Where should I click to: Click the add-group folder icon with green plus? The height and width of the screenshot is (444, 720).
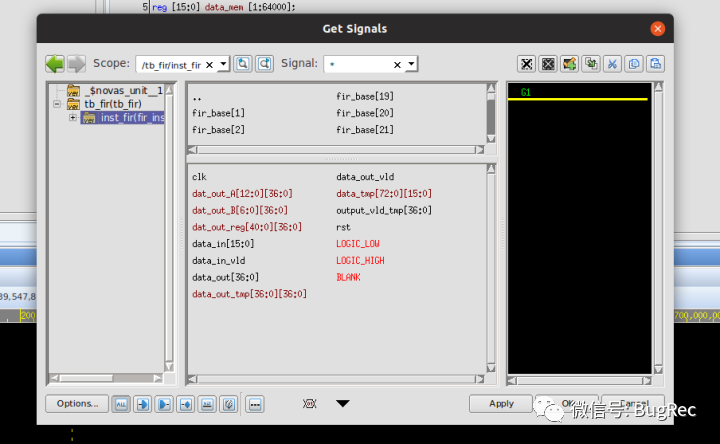tap(569, 64)
